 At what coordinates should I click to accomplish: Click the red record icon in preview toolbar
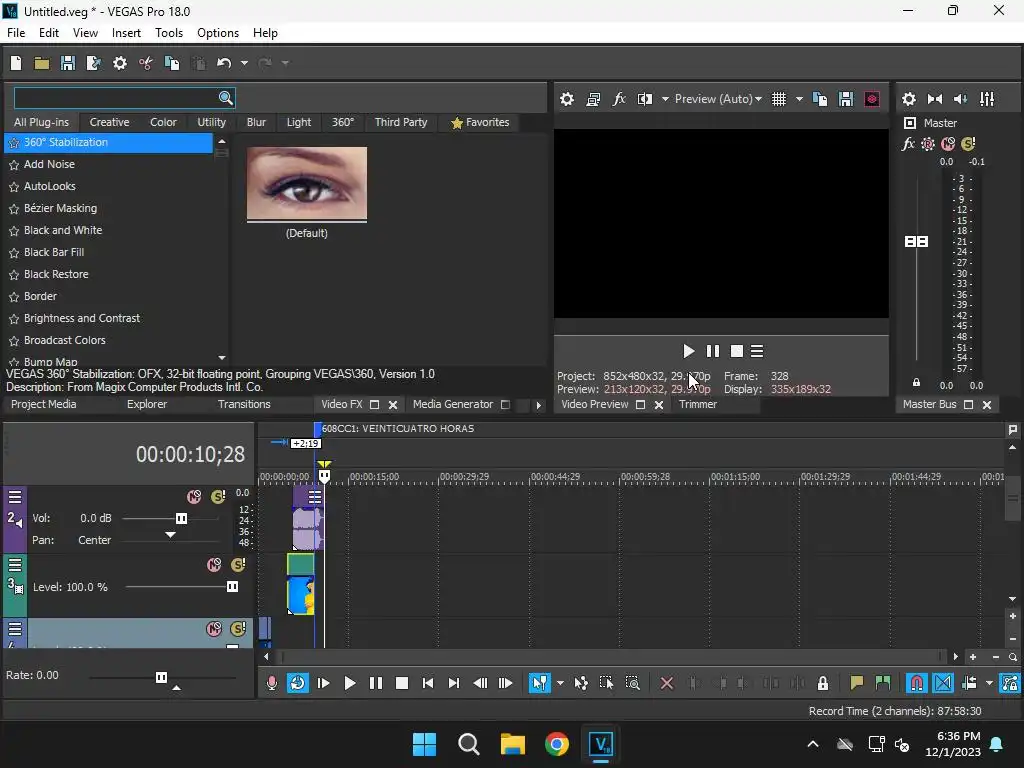coord(872,99)
